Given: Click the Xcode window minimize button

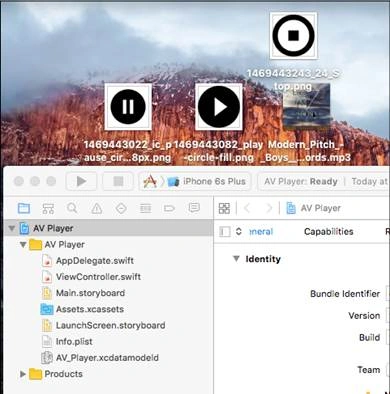Looking at the screenshot, I should pyautogui.click(x=35, y=181).
